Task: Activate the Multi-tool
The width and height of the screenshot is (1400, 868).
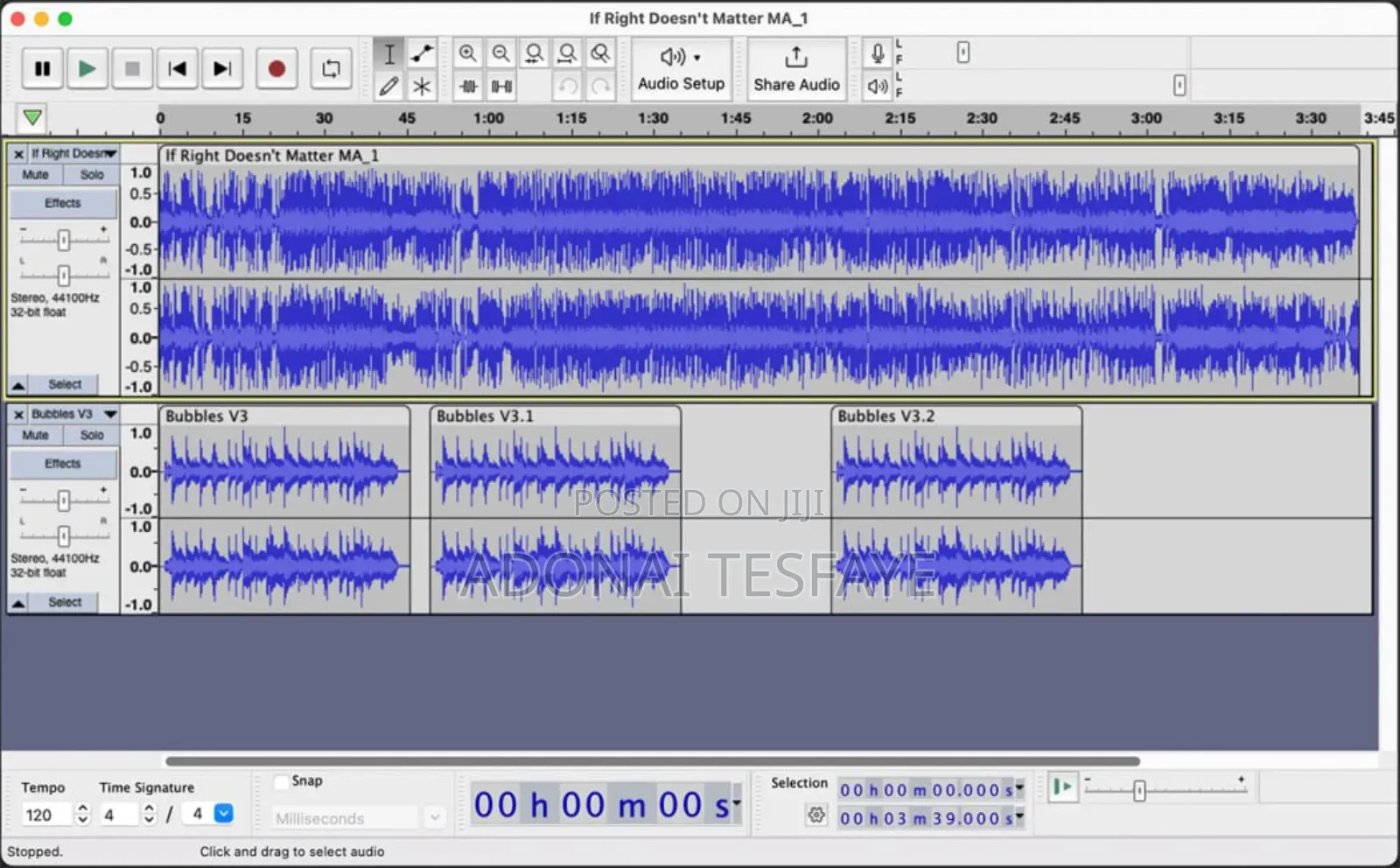Action: [x=423, y=87]
